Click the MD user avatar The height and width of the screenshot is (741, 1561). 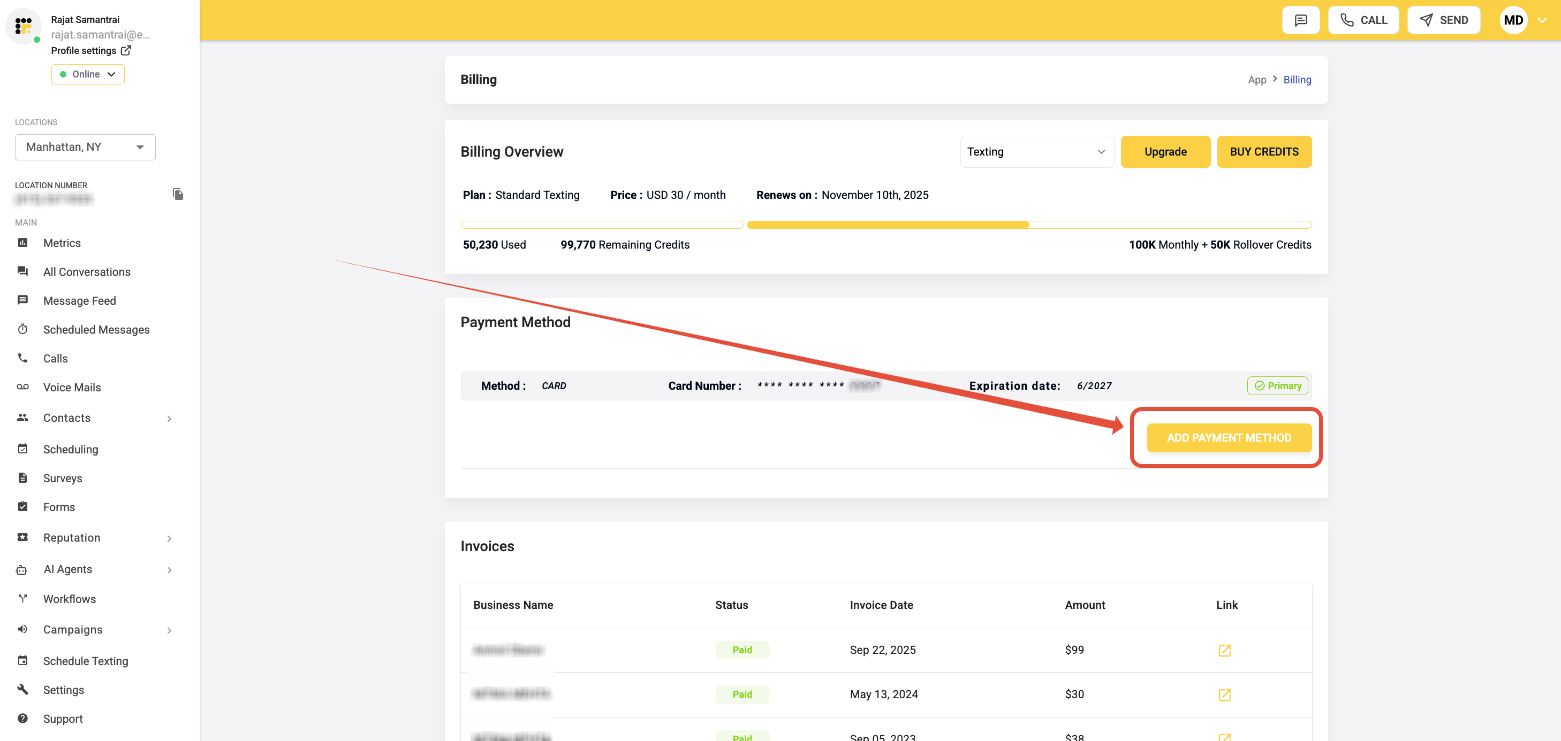[x=1513, y=20]
